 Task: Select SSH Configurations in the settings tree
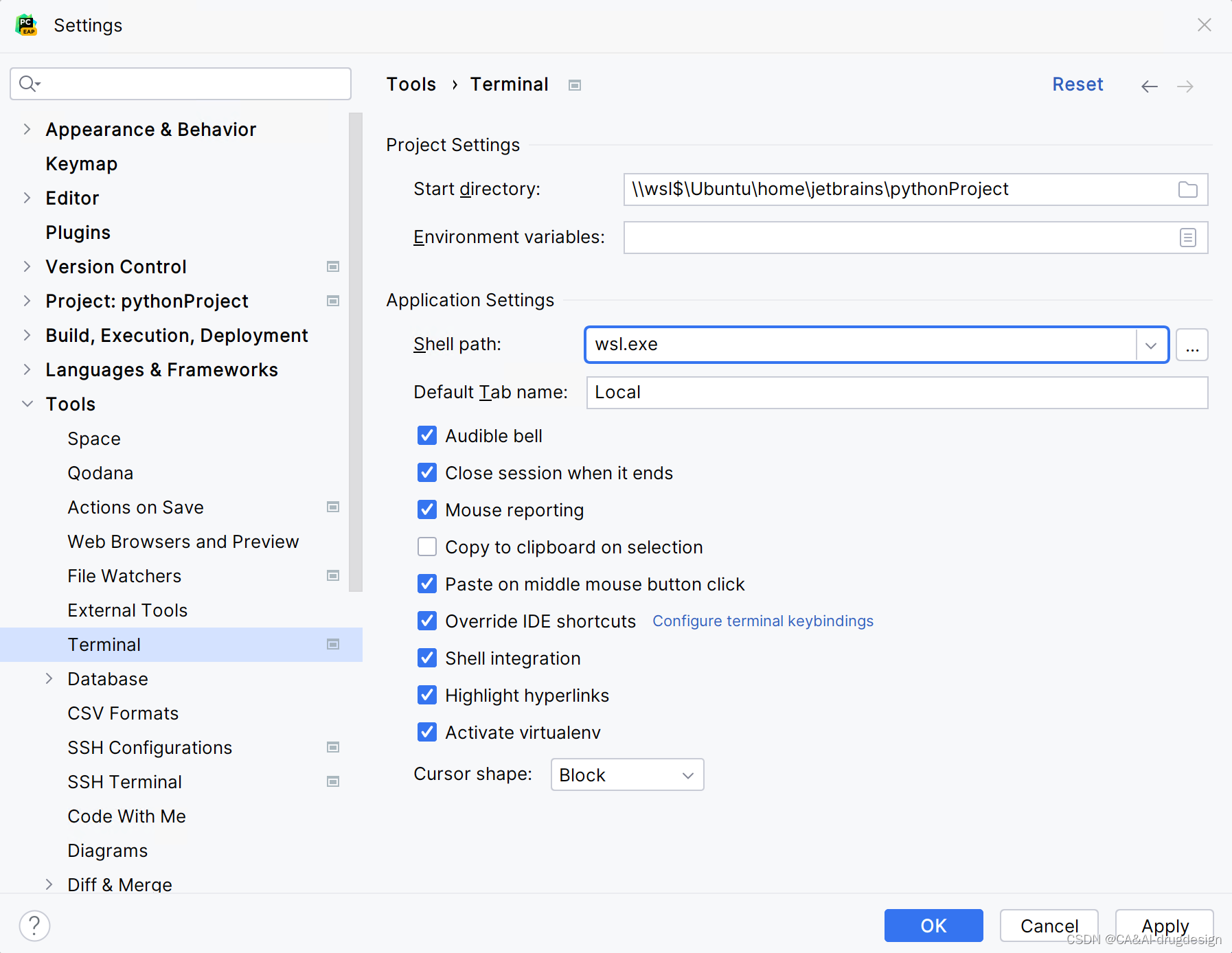(150, 747)
